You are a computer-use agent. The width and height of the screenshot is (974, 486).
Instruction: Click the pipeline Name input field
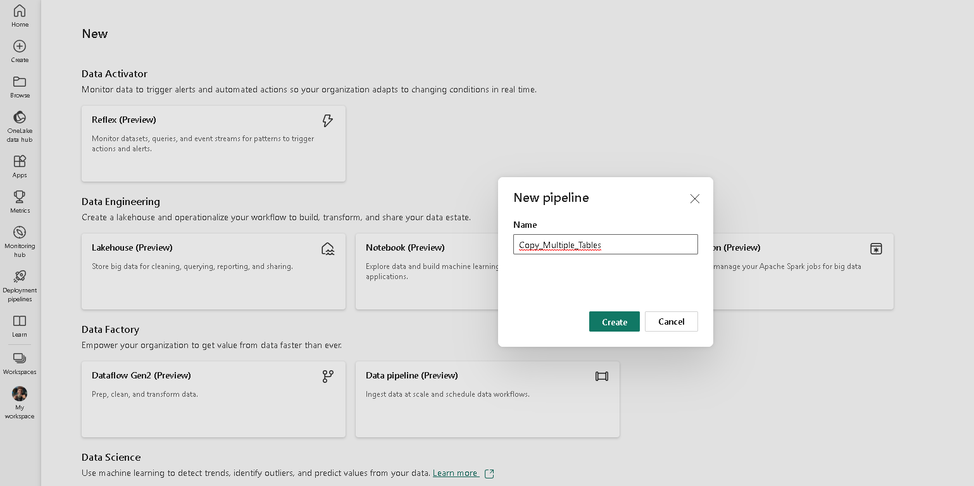click(605, 244)
